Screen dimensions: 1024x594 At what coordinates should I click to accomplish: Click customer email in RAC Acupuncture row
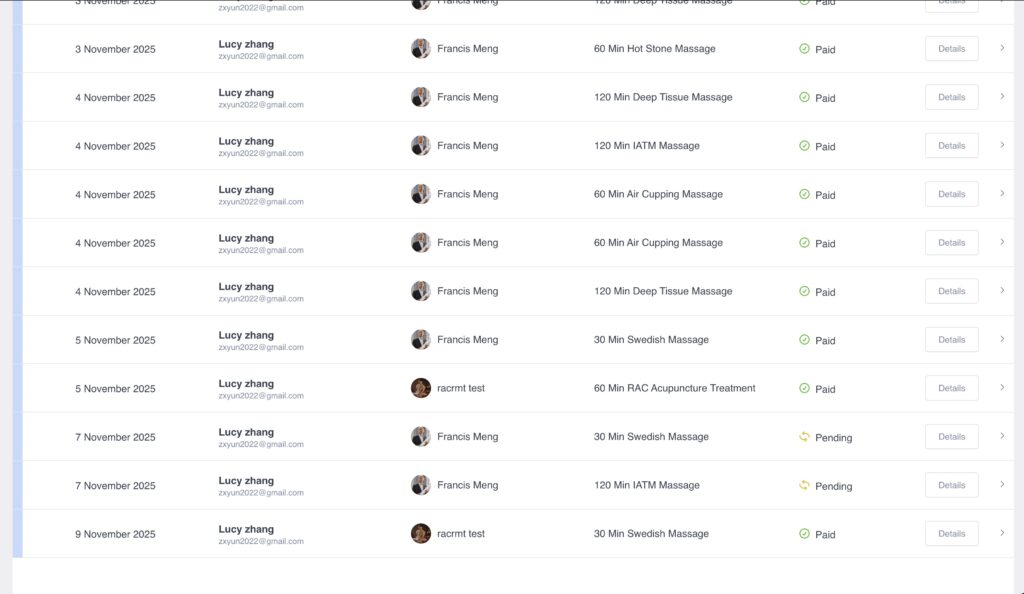pyautogui.click(x=261, y=396)
